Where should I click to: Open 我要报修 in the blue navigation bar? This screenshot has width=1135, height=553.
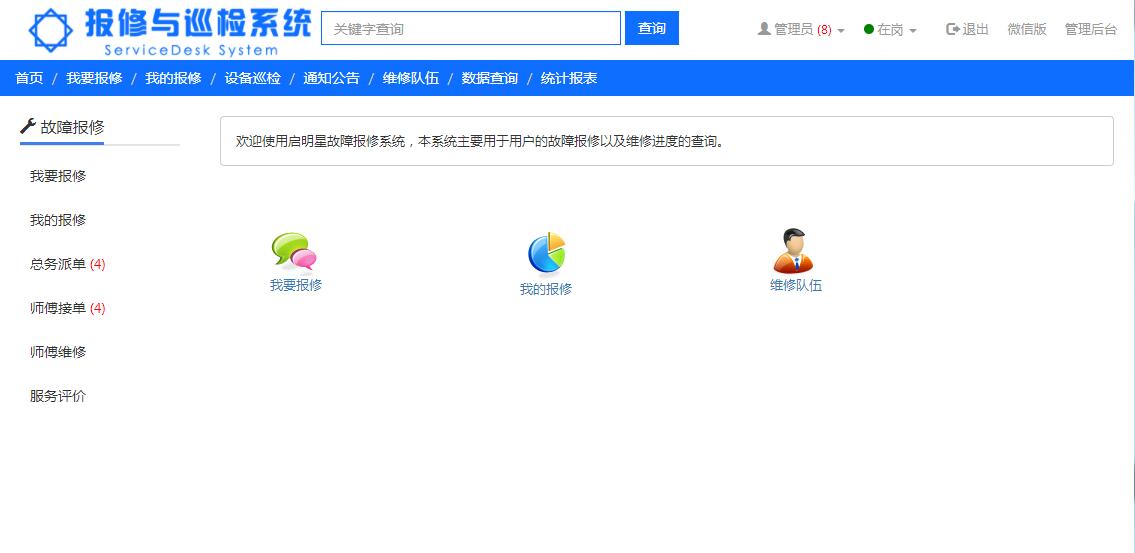pos(94,78)
